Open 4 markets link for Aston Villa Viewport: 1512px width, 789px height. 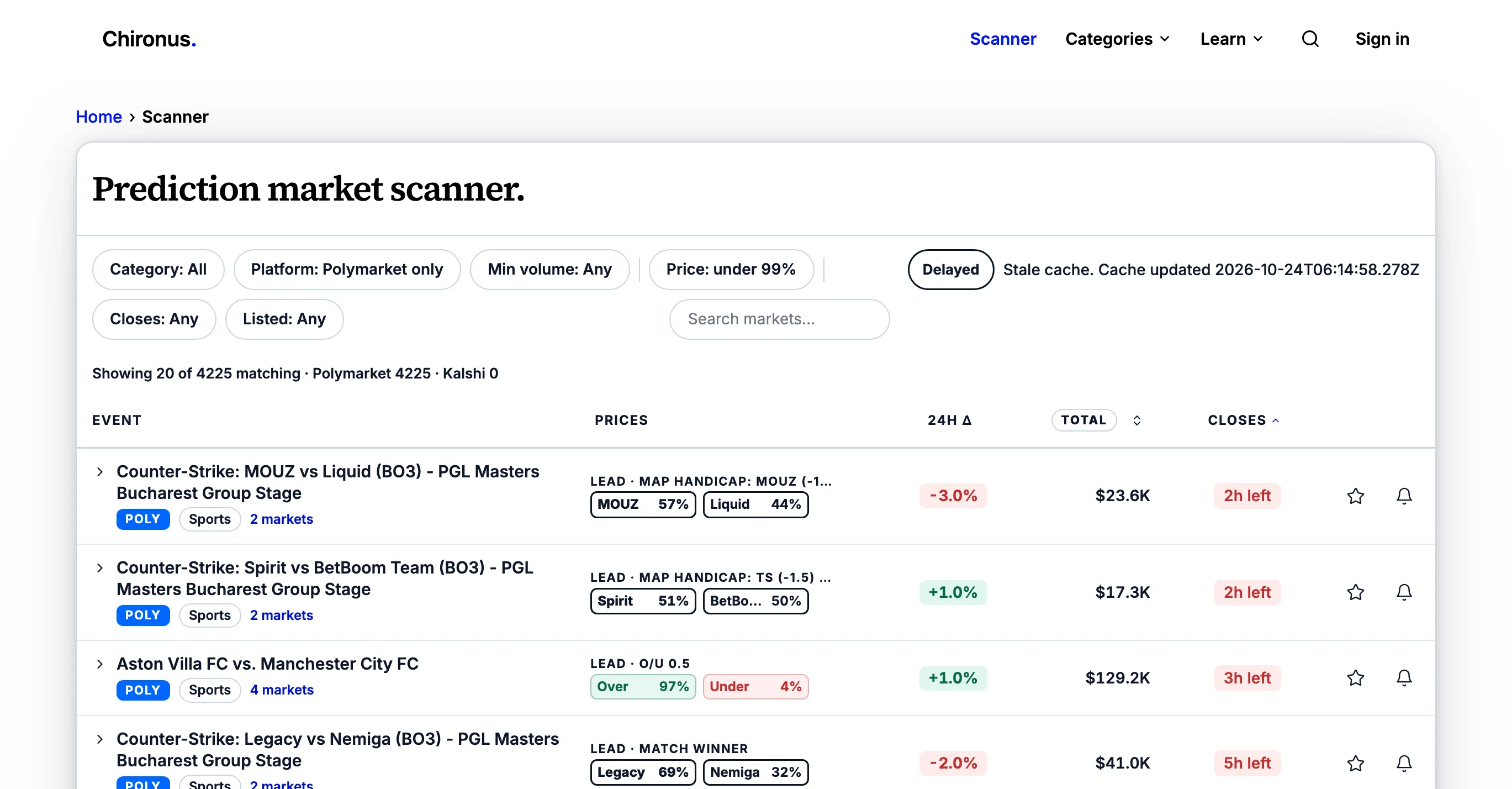[282, 690]
